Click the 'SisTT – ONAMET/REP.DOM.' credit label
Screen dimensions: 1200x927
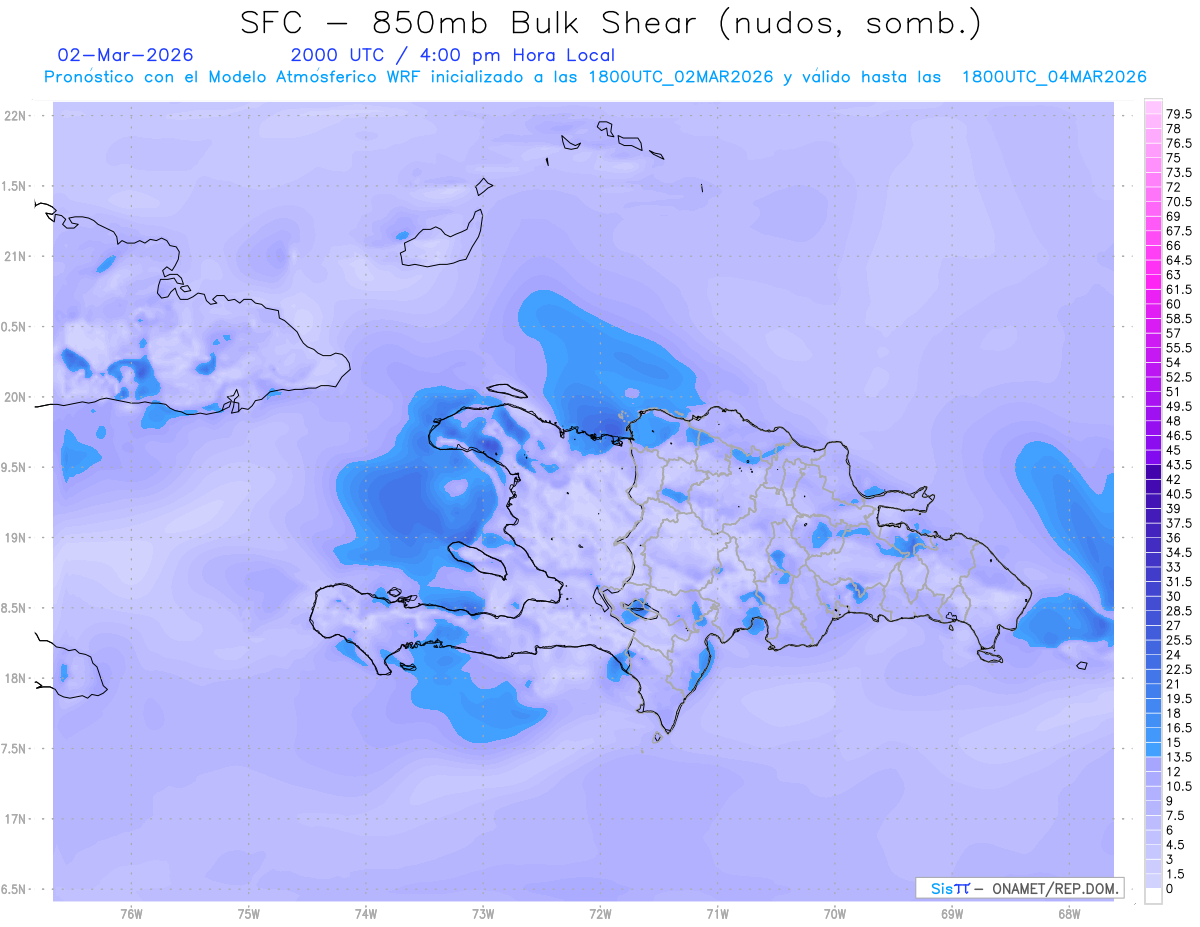[x=1019, y=888]
